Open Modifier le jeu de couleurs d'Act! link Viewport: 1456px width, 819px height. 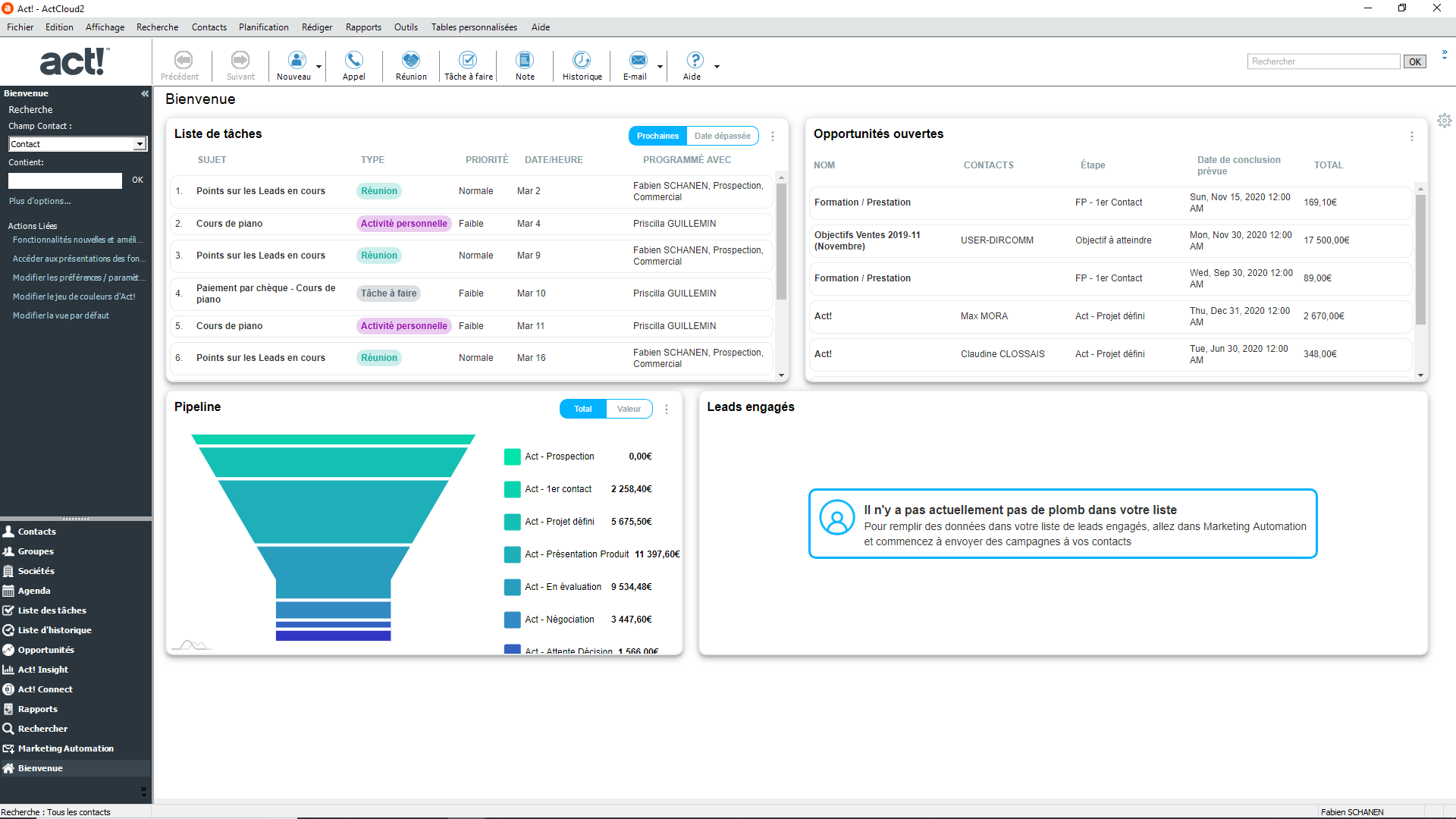click(74, 297)
